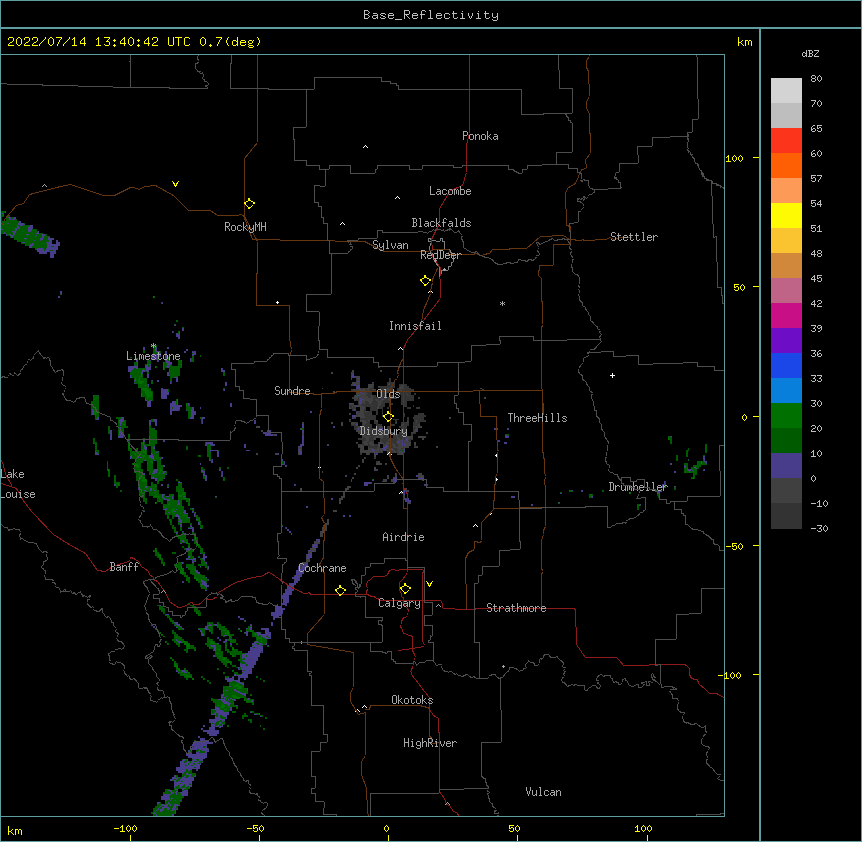Select the magenta 39 dBZ legend color

point(786,315)
